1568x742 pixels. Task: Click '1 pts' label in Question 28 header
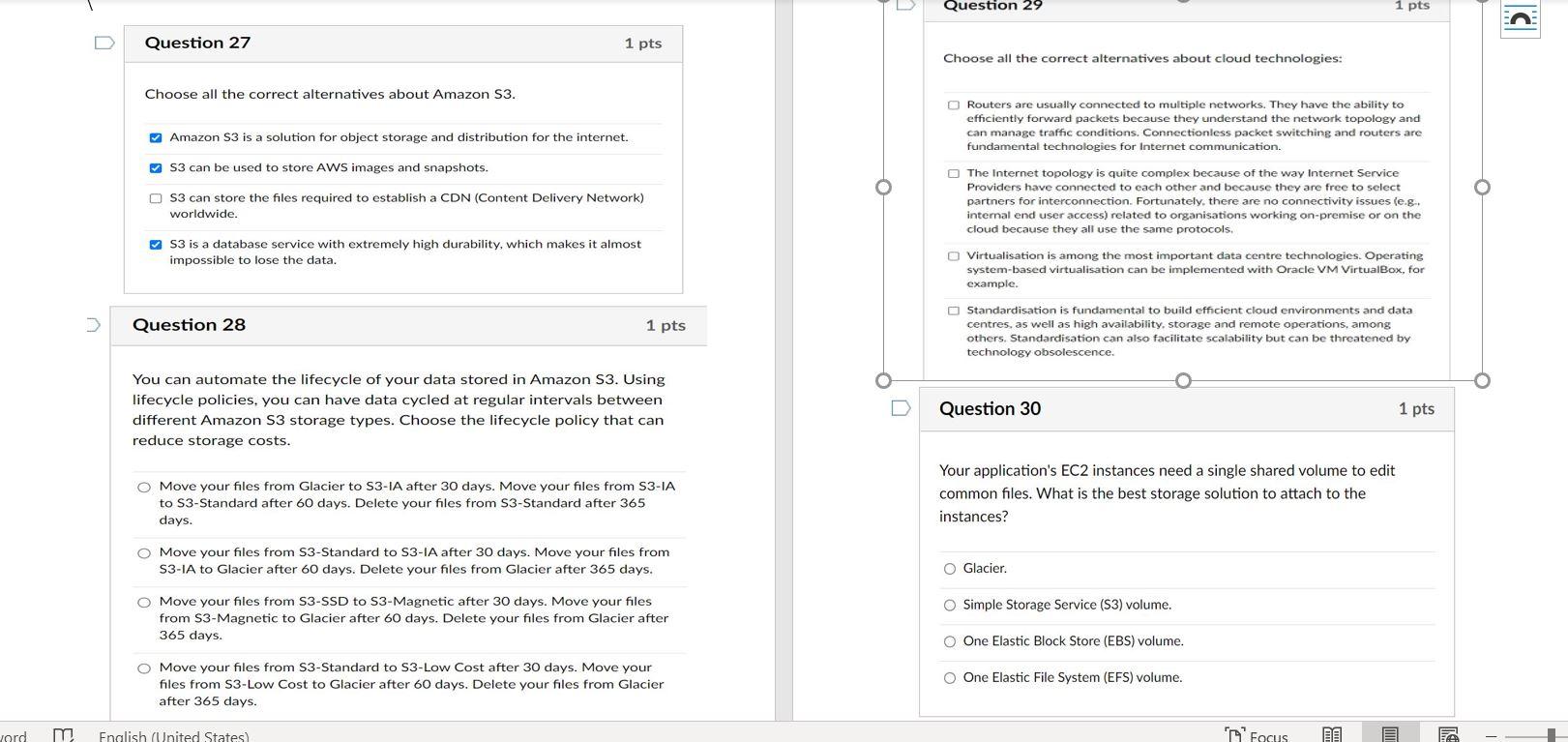666,326
